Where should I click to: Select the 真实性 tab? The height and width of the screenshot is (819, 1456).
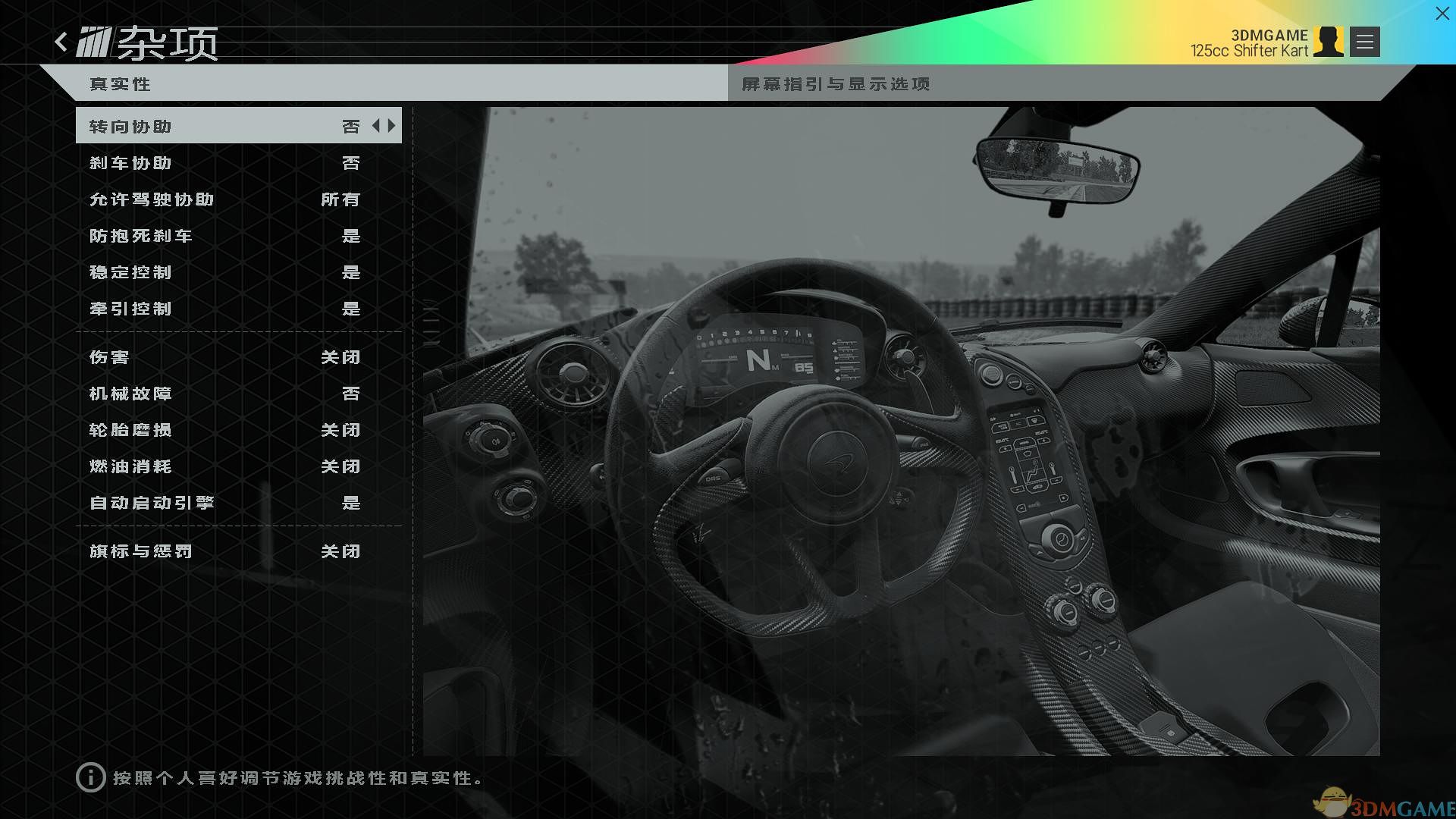(x=120, y=84)
